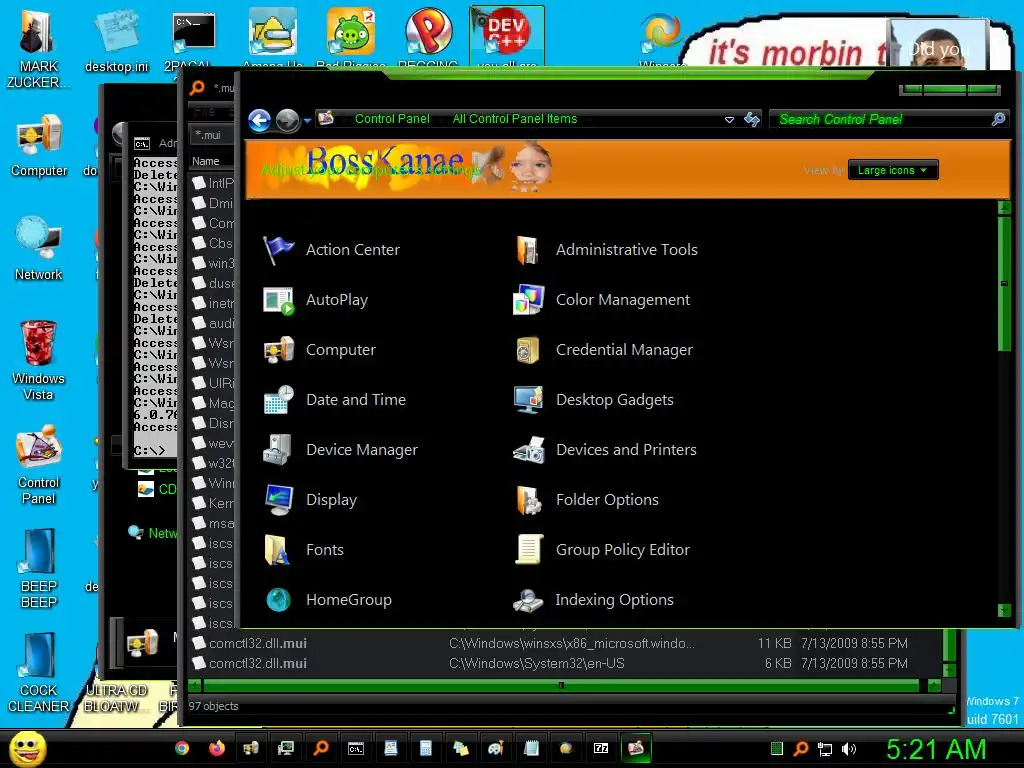This screenshot has width=1024, height=768.
Task: Click the Name column header in search window
Action: coord(206,161)
